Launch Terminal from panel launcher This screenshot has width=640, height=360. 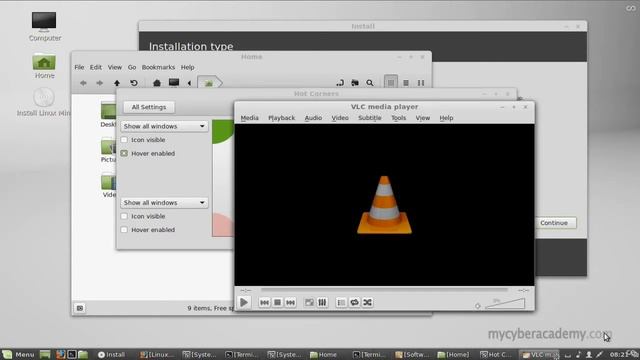tap(72, 354)
